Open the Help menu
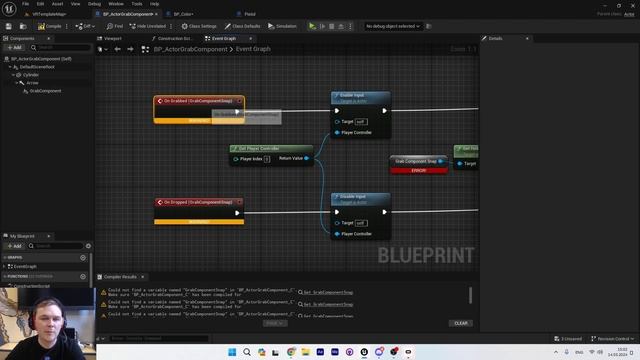 point(154,4)
